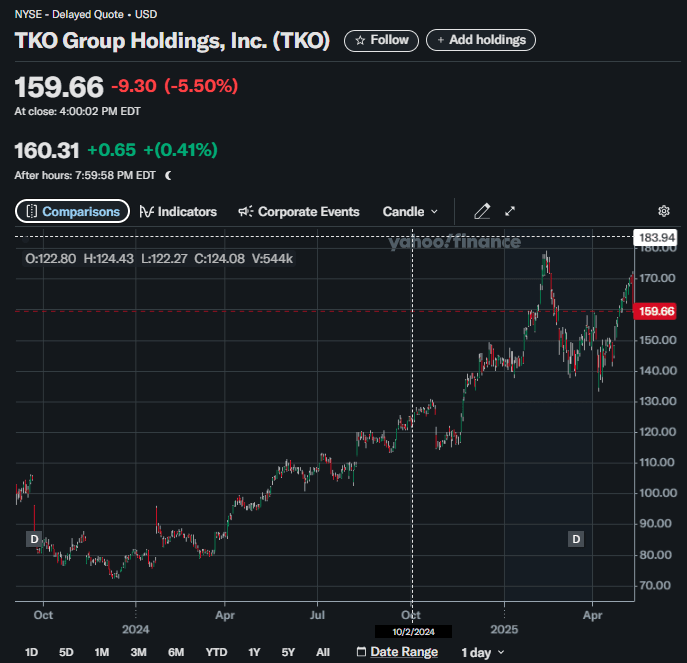Open the Indicators panel
Viewport: 687px width, 663px height.
click(178, 211)
